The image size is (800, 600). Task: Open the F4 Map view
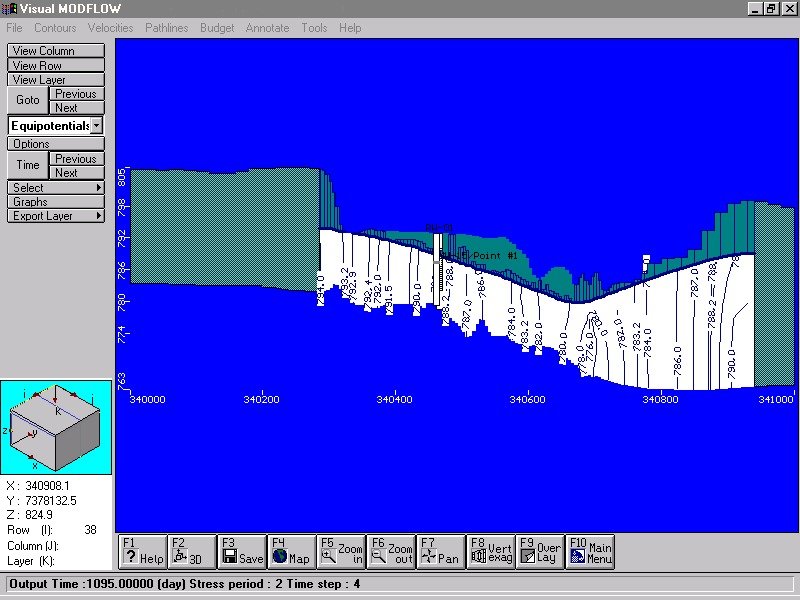291,552
